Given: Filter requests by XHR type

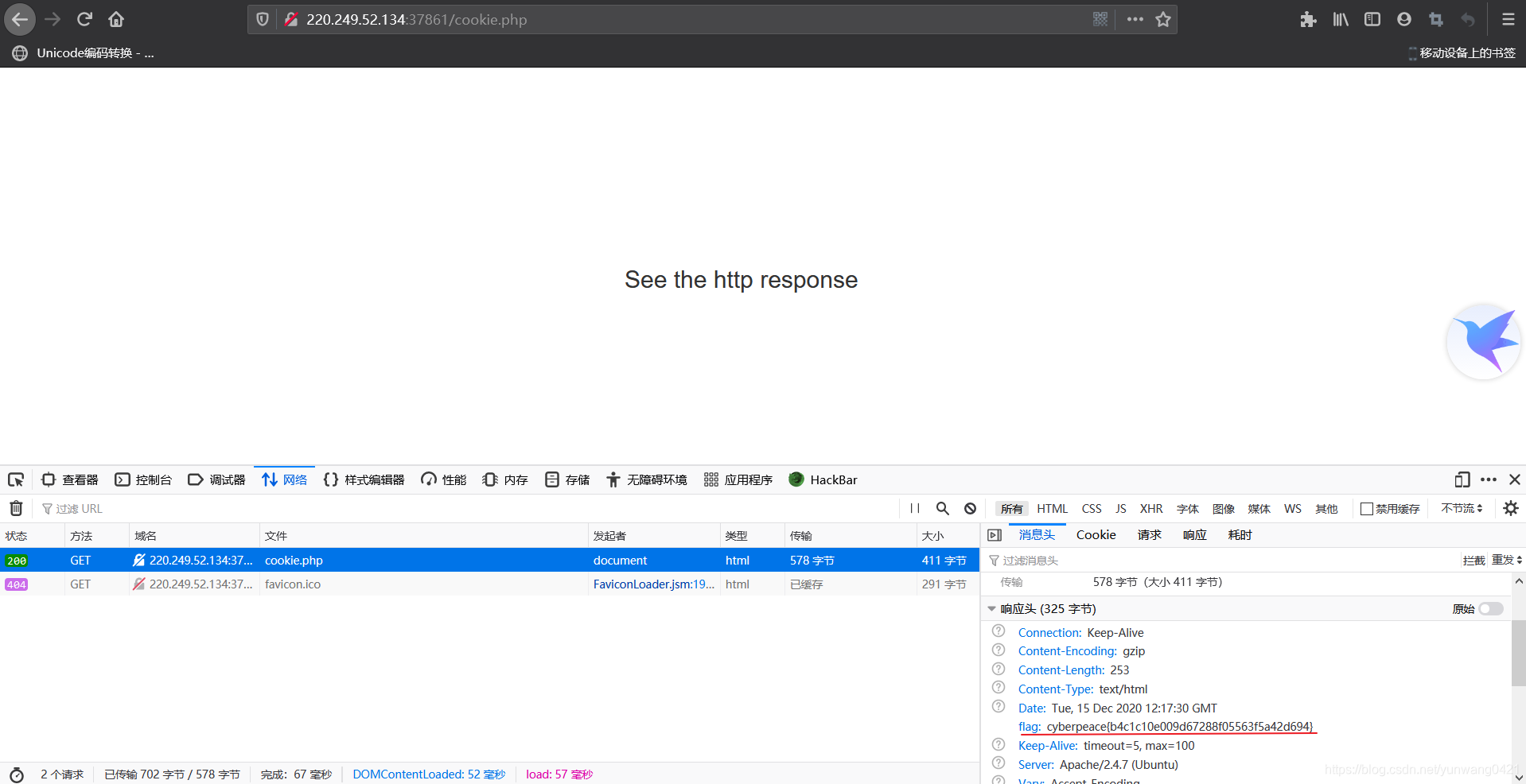Looking at the screenshot, I should [1150, 509].
